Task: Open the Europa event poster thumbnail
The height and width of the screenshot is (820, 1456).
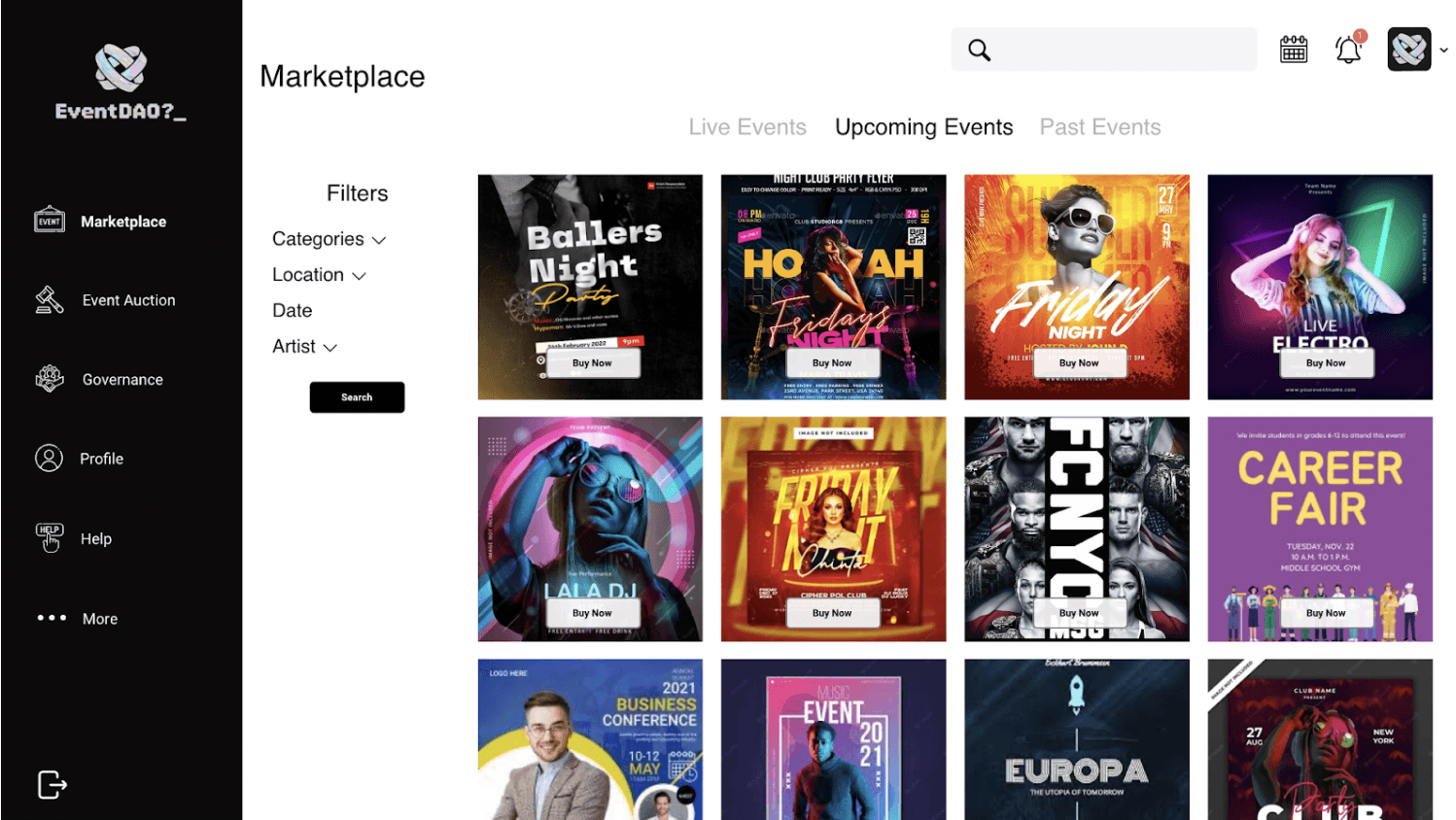Action: point(1076,739)
